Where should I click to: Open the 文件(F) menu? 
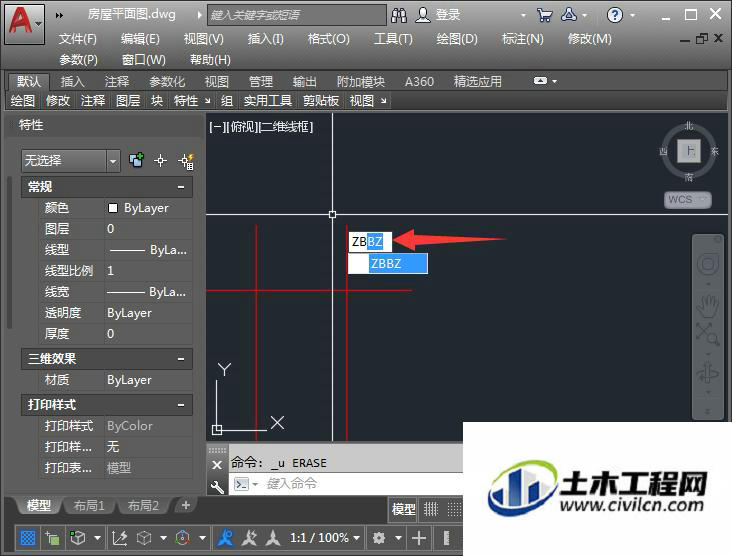click(x=77, y=39)
